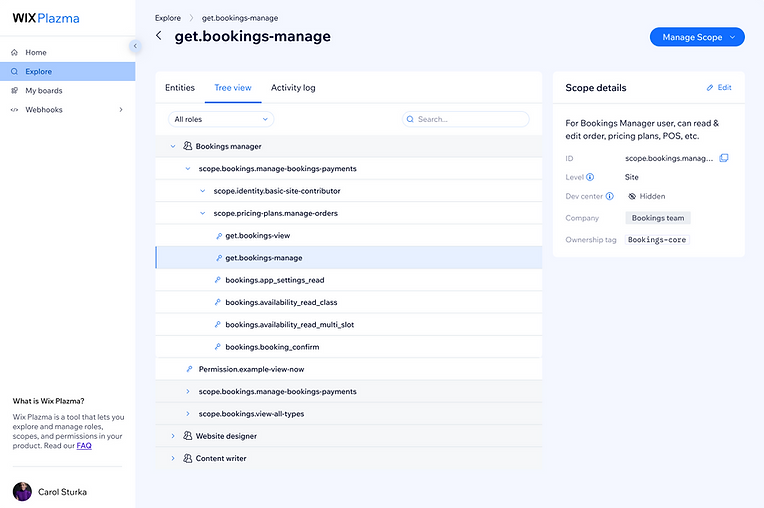Click the key icon of bookings.availability_read_class

(218, 302)
